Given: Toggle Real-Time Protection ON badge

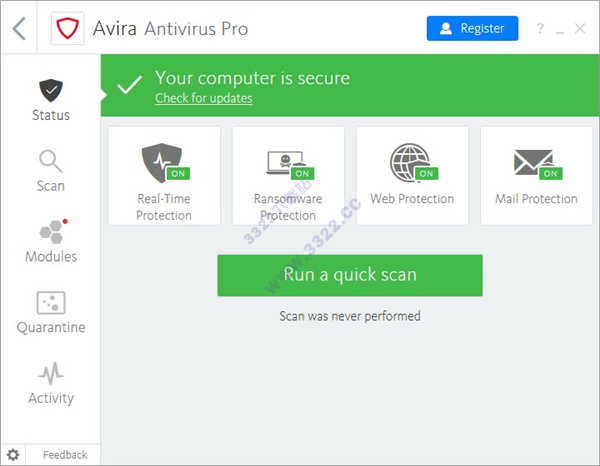Looking at the screenshot, I should (178, 174).
